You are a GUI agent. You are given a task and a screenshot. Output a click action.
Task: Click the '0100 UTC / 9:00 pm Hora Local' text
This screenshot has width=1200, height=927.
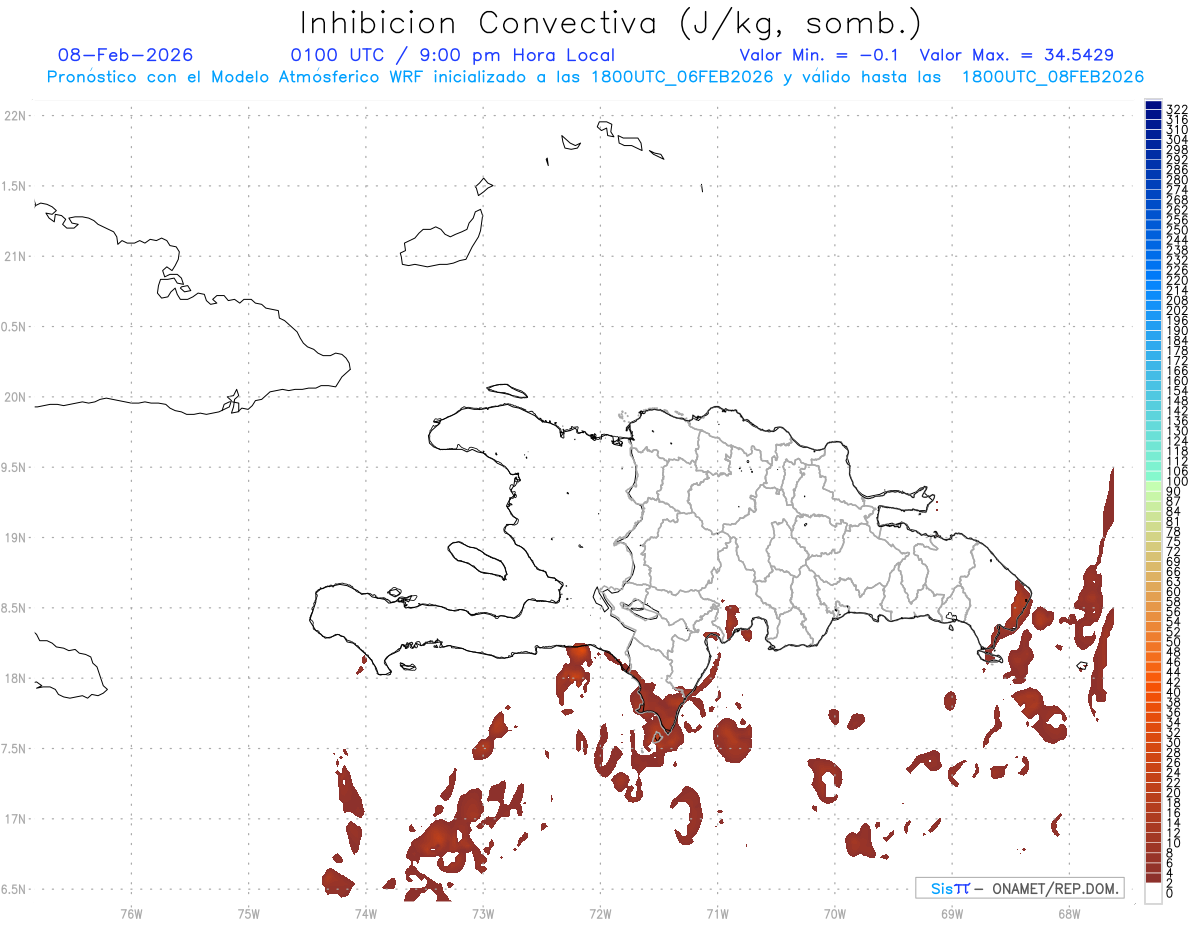click(x=452, y=55)
